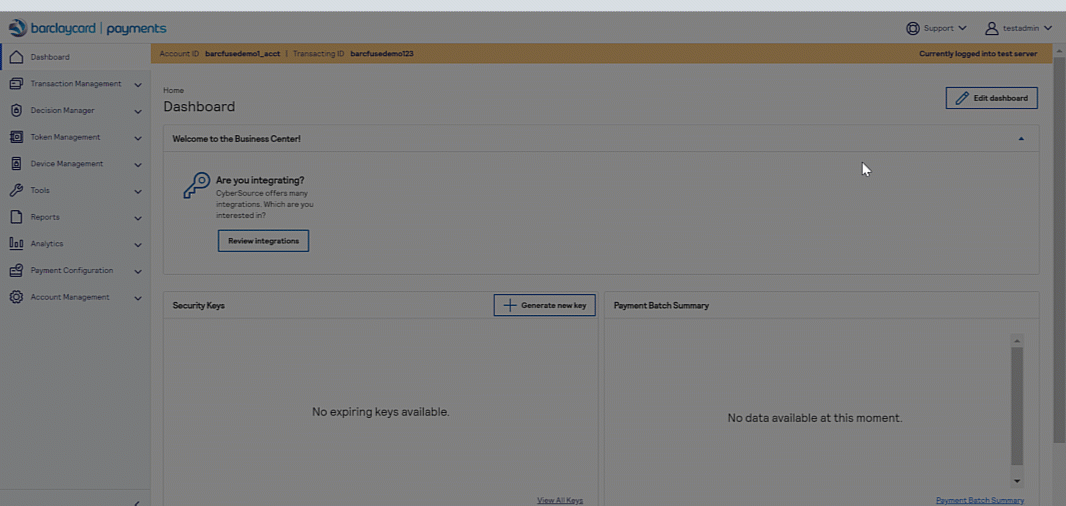Click the Device Management sidebar icon

point(15,164)
